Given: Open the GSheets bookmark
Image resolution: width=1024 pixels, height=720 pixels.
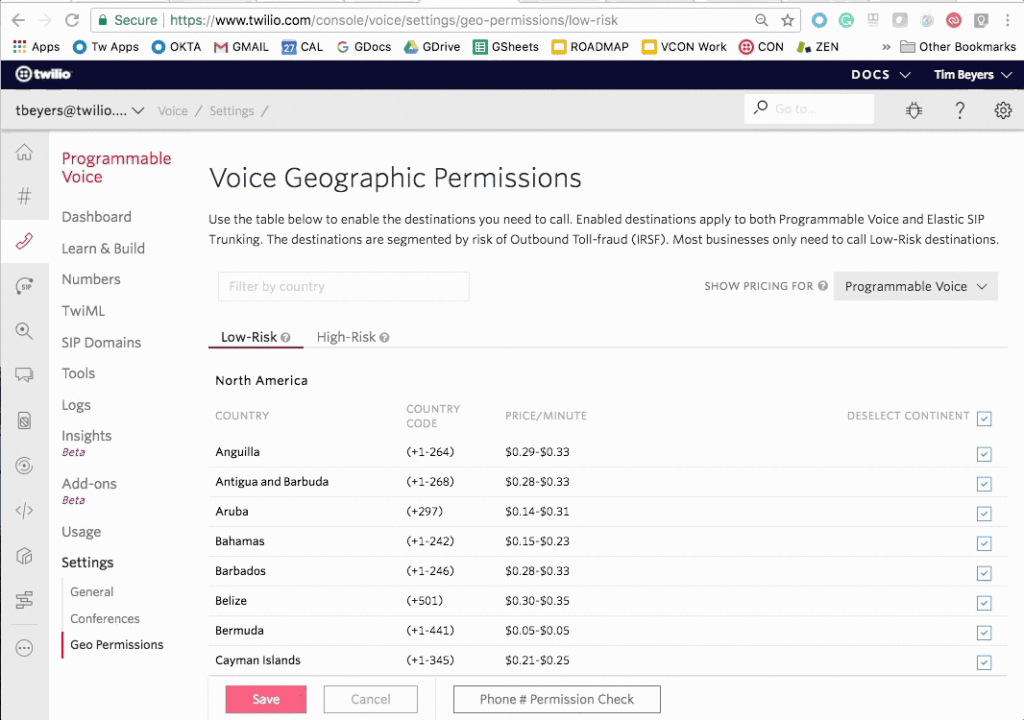Looking at the screenshot, I should click(x=506, y=47).
